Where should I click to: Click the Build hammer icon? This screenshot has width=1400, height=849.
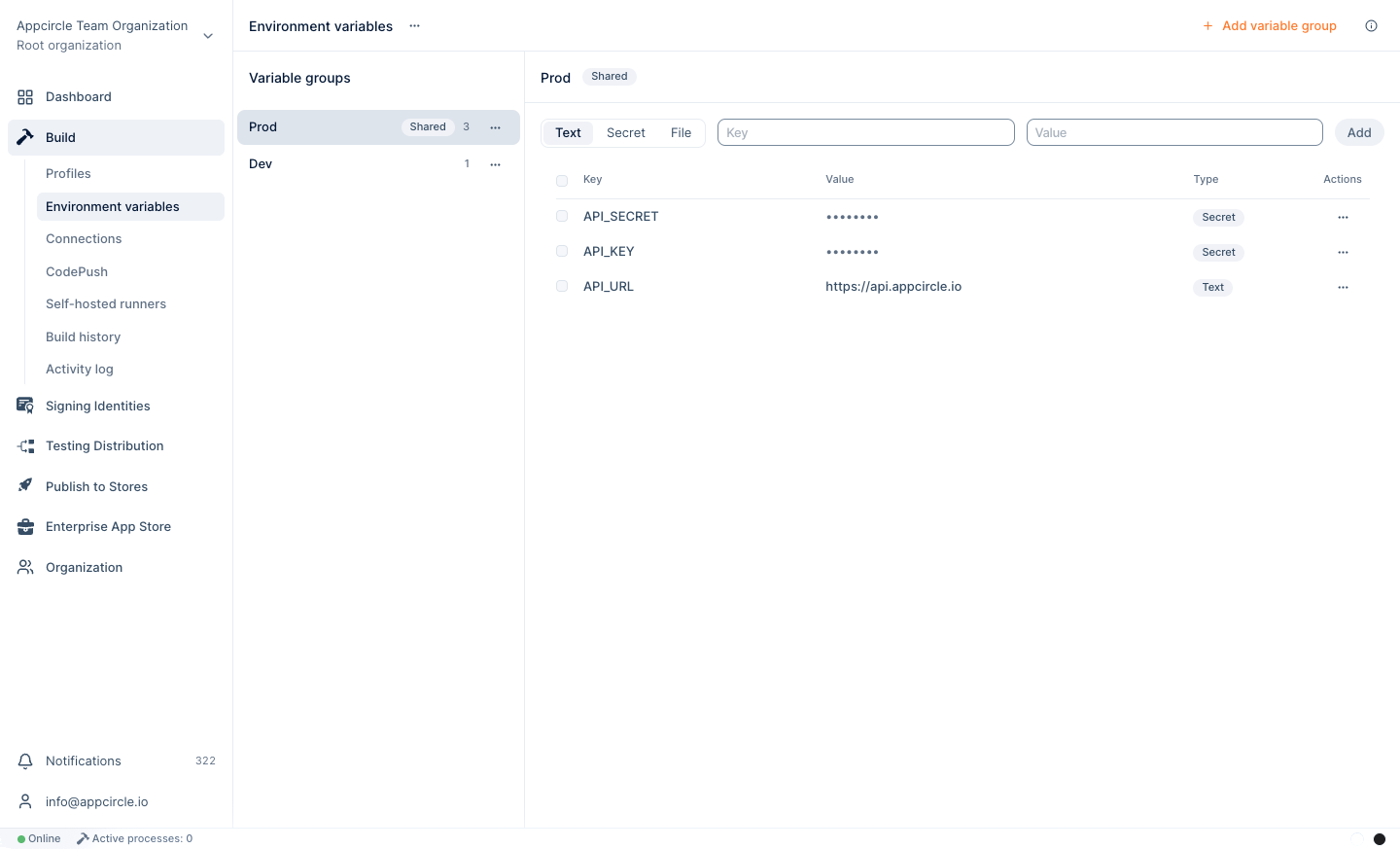click(25, 137)
